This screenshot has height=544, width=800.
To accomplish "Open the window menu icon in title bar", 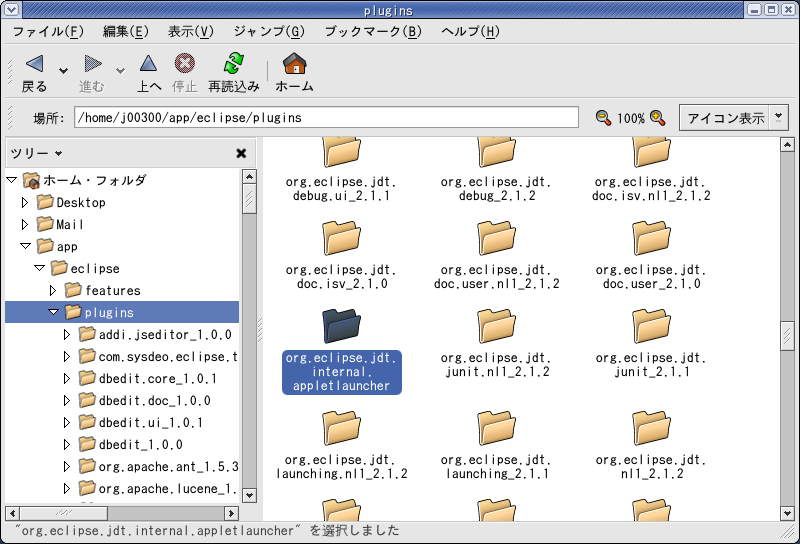I will 11,9.
